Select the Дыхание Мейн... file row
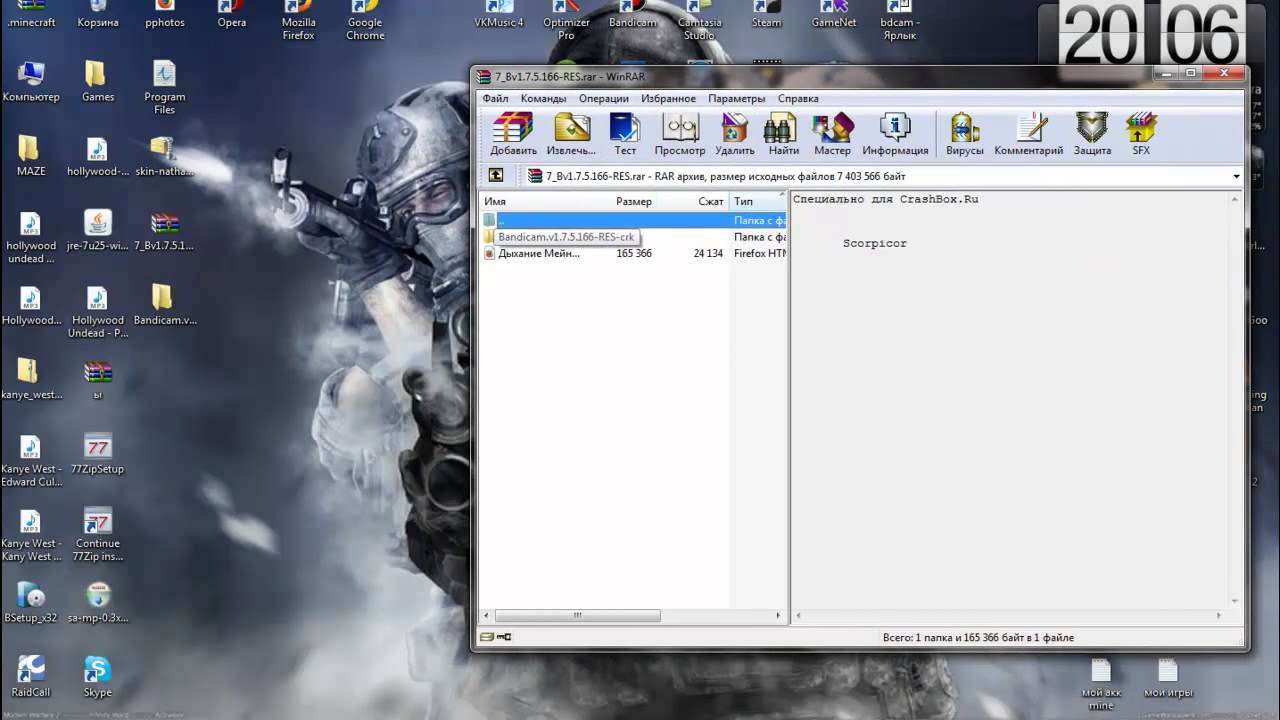The height and width of the screenshot is (720, 1280). 633,253
